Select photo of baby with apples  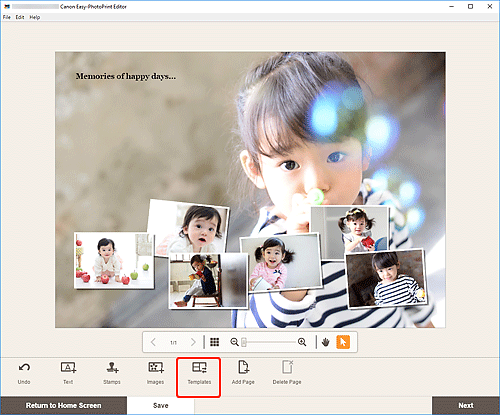[114, 260]
